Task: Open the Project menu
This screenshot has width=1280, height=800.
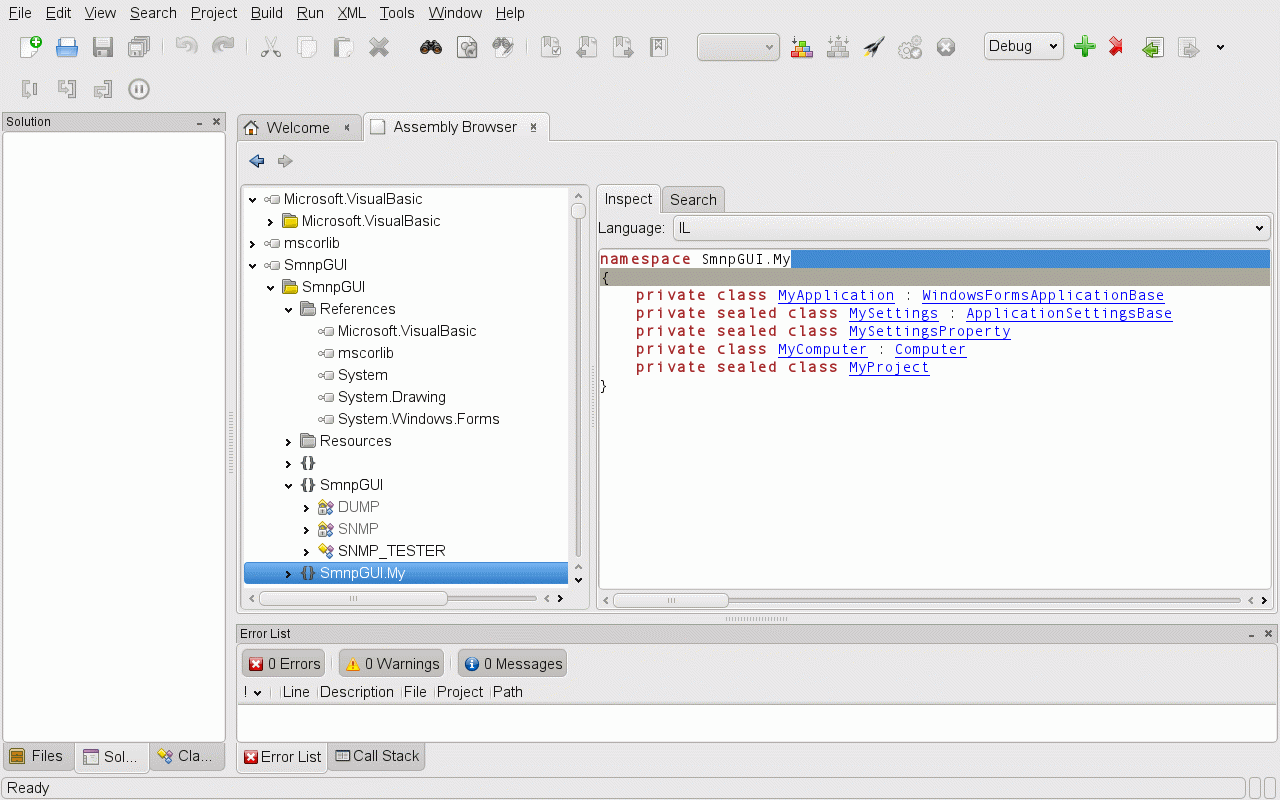Action: (214, 13)
